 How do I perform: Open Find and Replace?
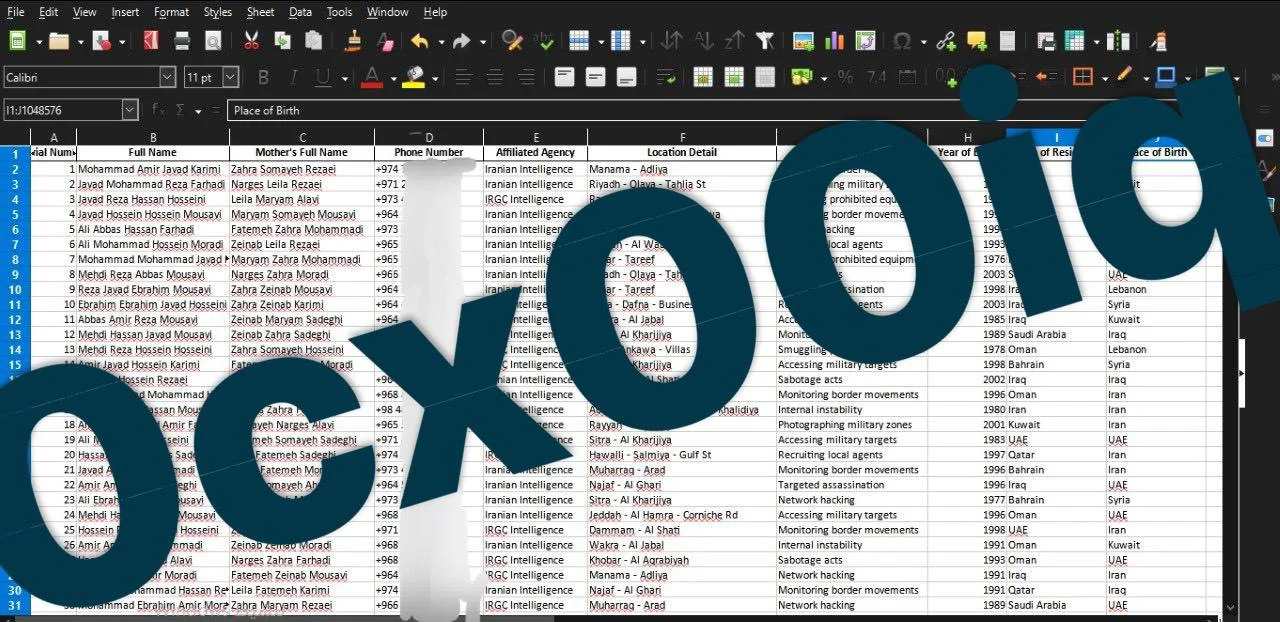512,41
